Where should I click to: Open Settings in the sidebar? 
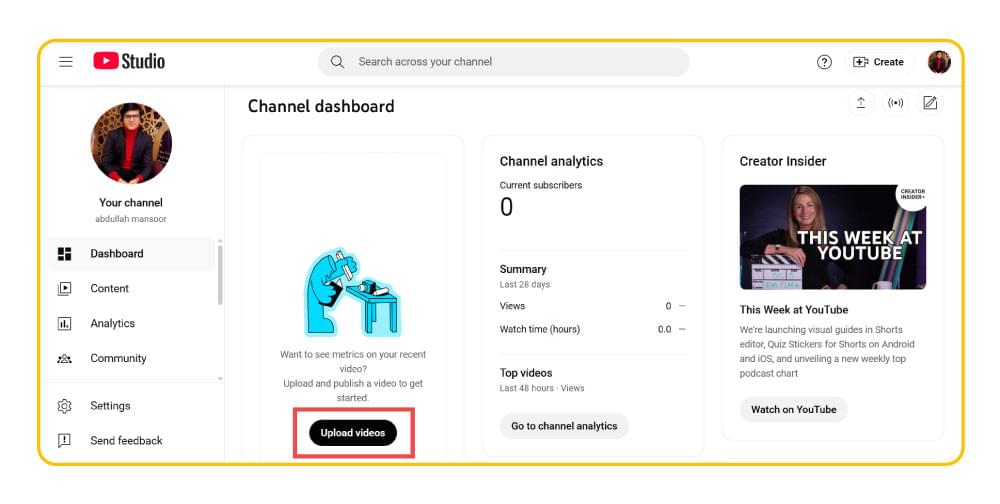tap(131, 406)
